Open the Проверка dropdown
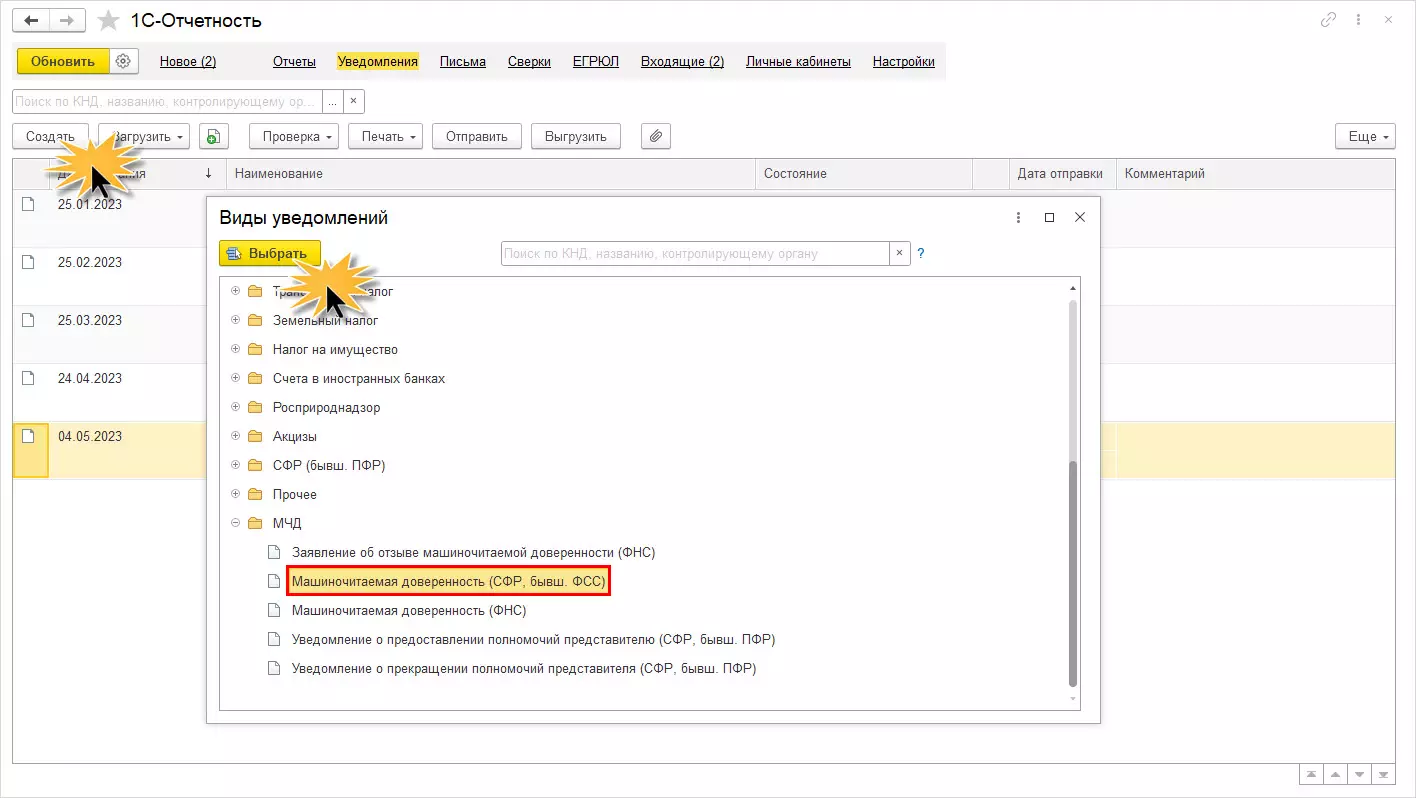 pyautogui.click(x=293, y=136)
